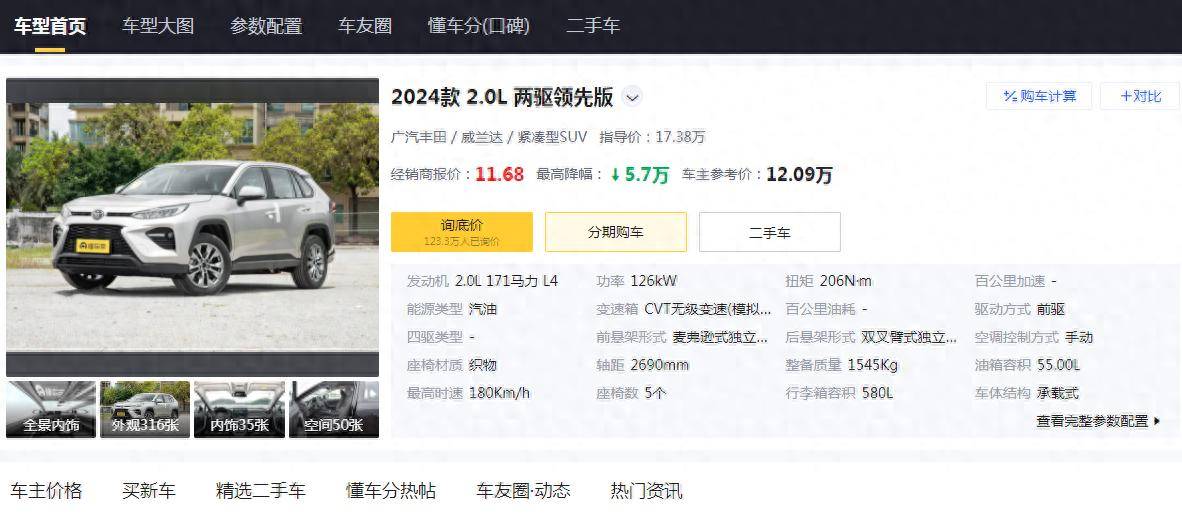1182x518 pixels.
Task: Click 查看完整参数配置 link
Action: [x=1098, y=421]
